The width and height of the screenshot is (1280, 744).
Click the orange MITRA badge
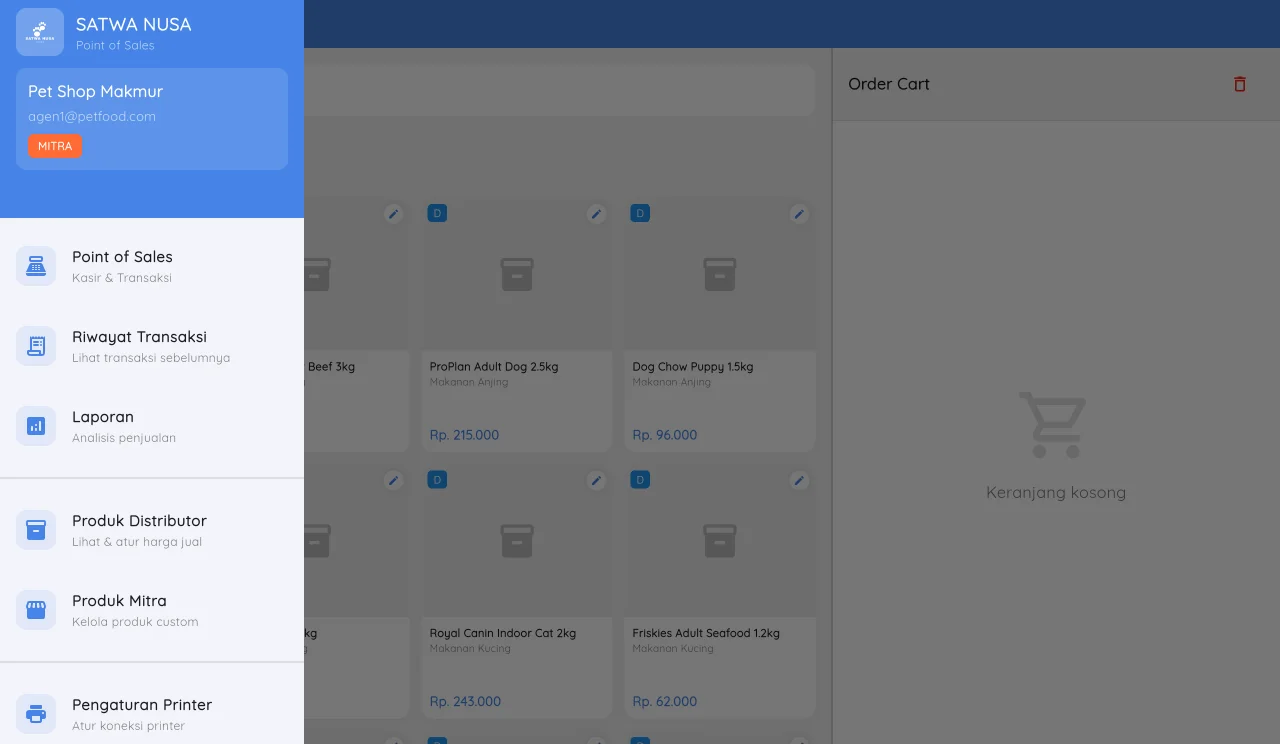[55, 146]
